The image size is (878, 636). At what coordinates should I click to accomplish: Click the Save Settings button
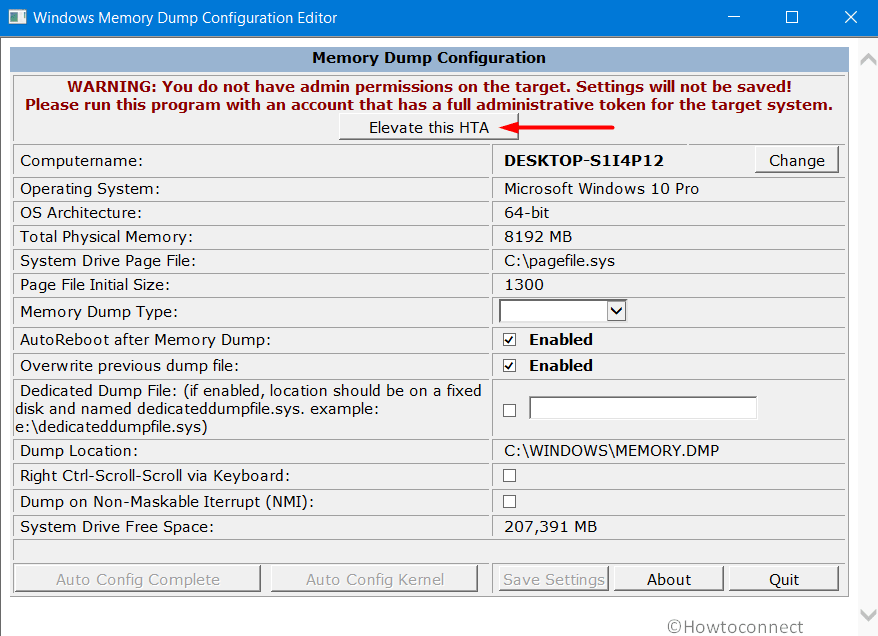click(553, 579)
